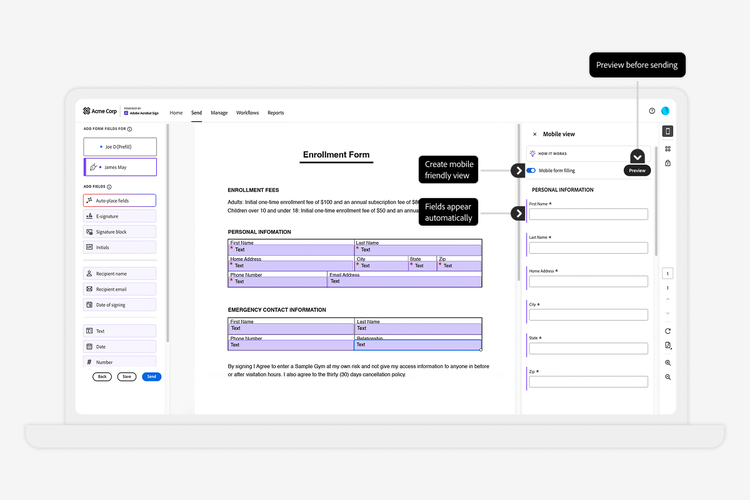Click the zoom out magnifier icon
The image size is (750, 500).
[x=667, y=377]
